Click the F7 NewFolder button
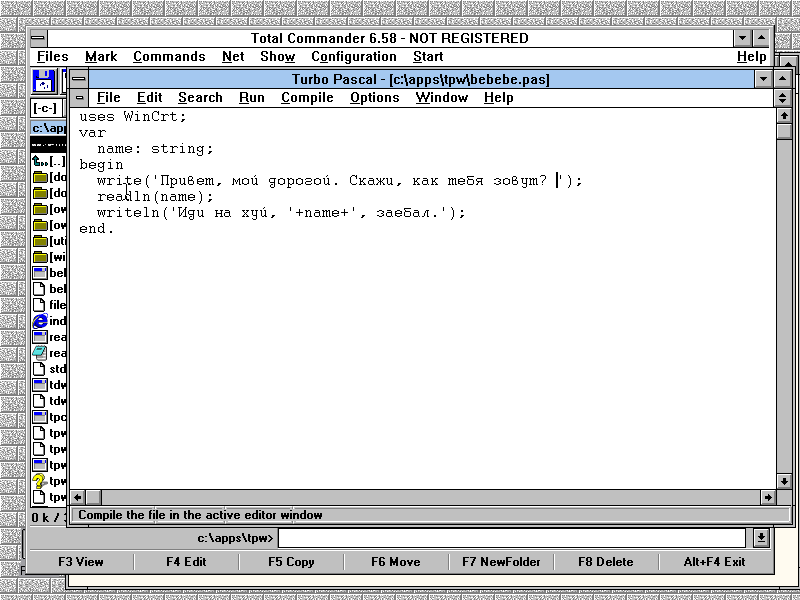This screenshot has height=600, width=800. coord(501,562)
